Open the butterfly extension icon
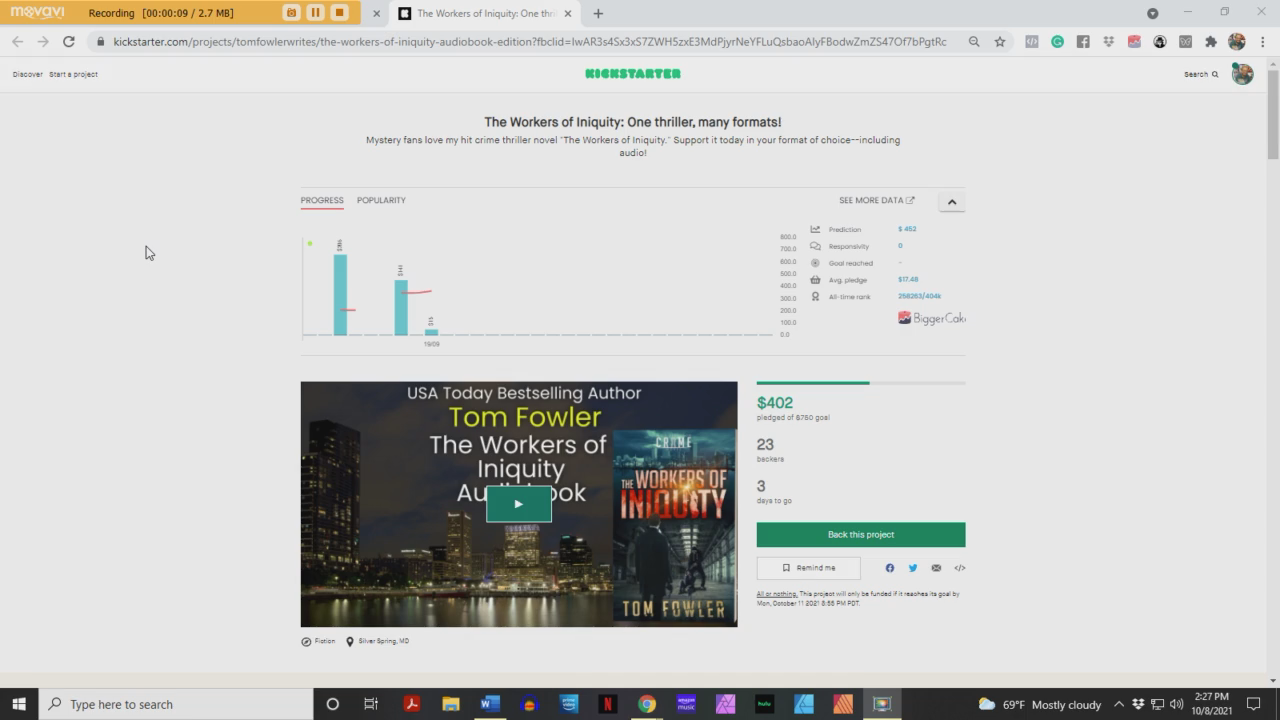 (1185, 41)
